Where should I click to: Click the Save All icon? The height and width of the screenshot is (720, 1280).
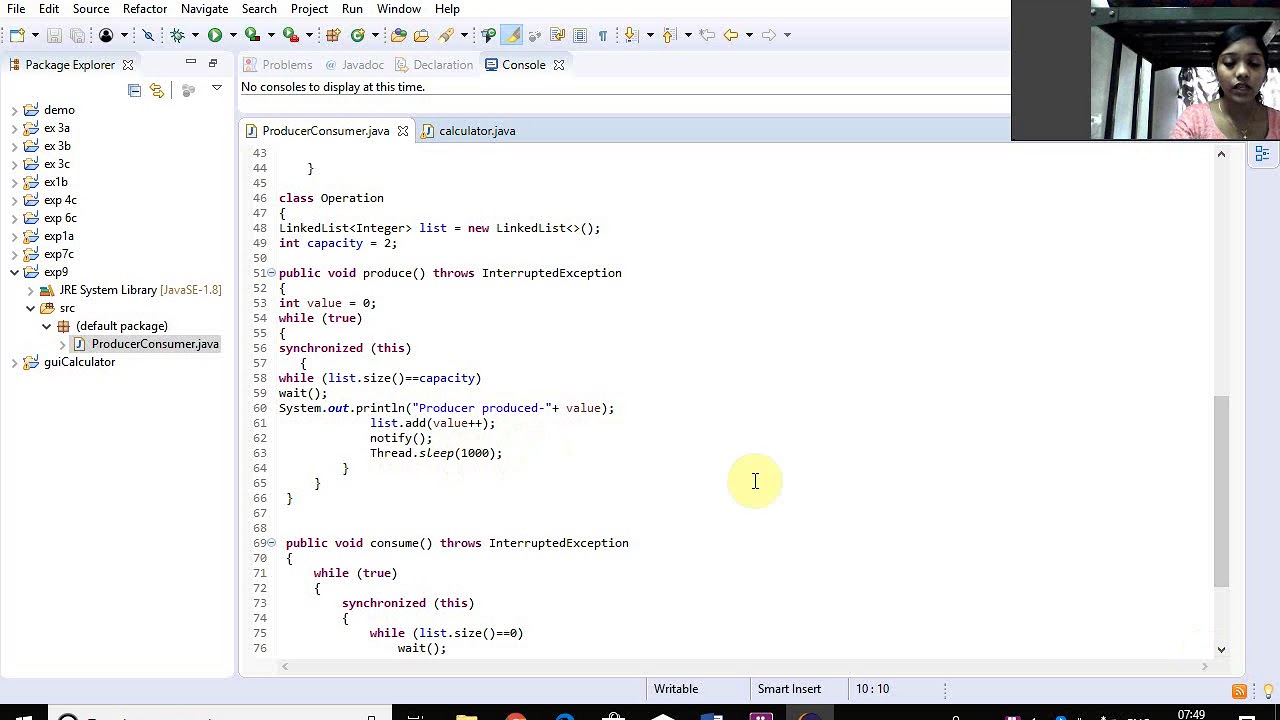coord(77,35)
